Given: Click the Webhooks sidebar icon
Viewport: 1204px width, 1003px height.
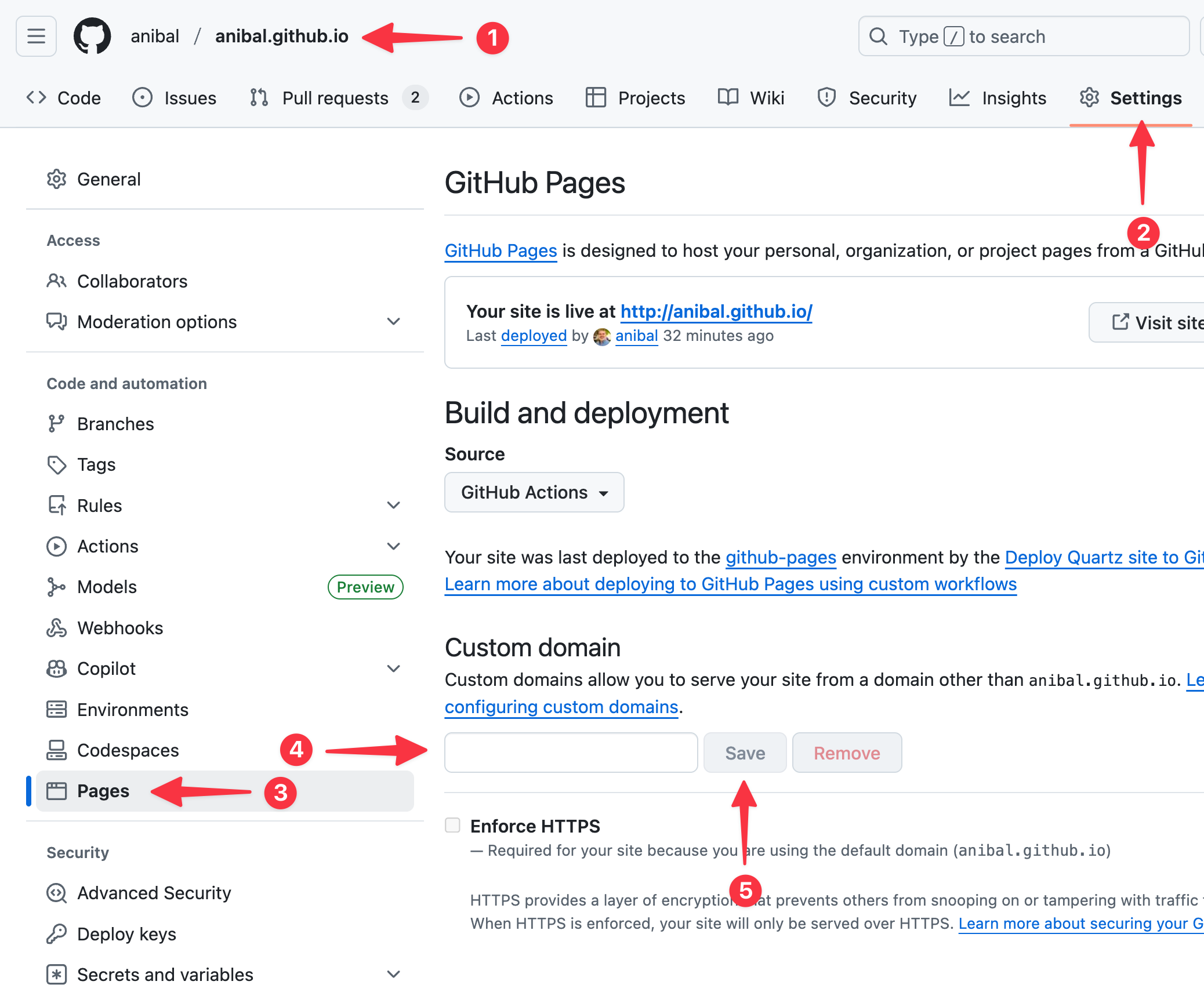Looking at the screenshot, I should coord(56,628).
